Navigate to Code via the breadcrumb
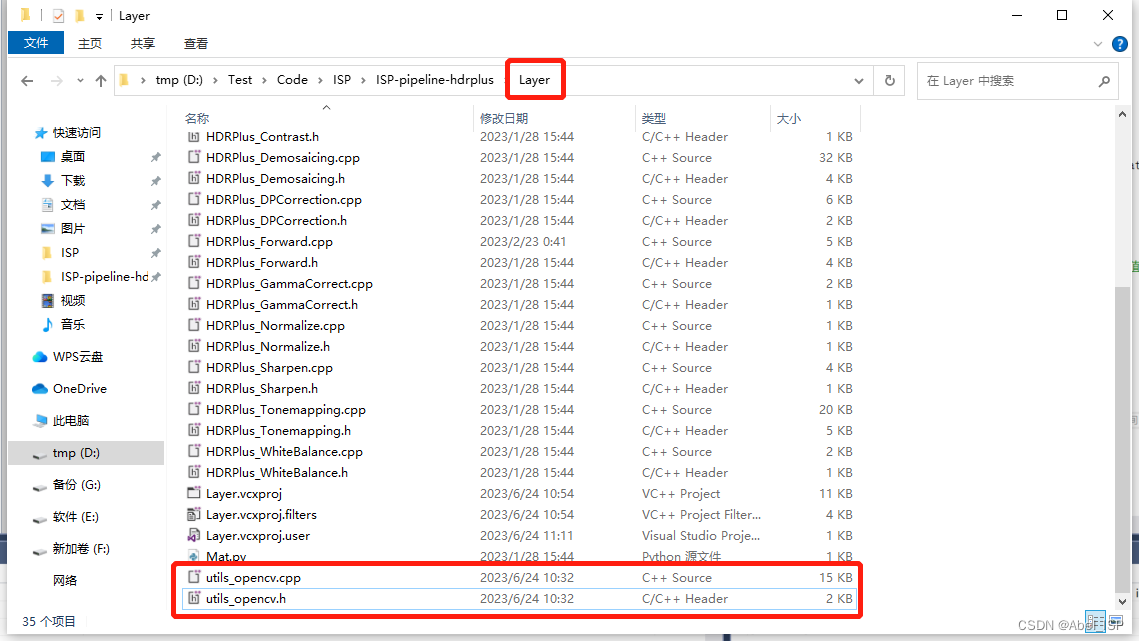This screenshot has width=1139, height=641. [x=292, y=80]
